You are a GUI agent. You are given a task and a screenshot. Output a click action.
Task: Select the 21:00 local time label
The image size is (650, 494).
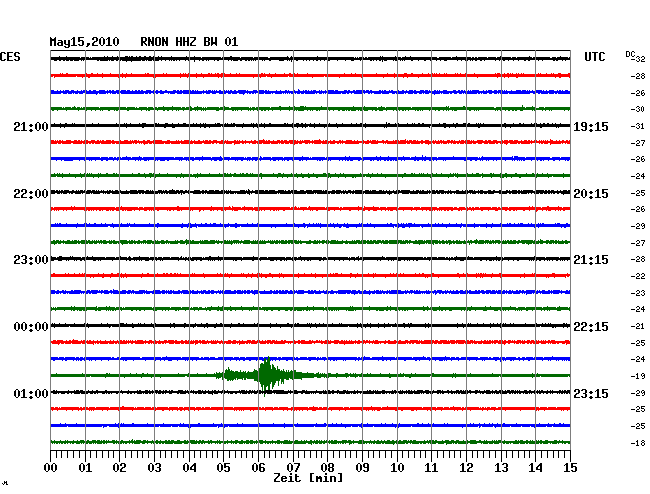(x=31, y=127)
